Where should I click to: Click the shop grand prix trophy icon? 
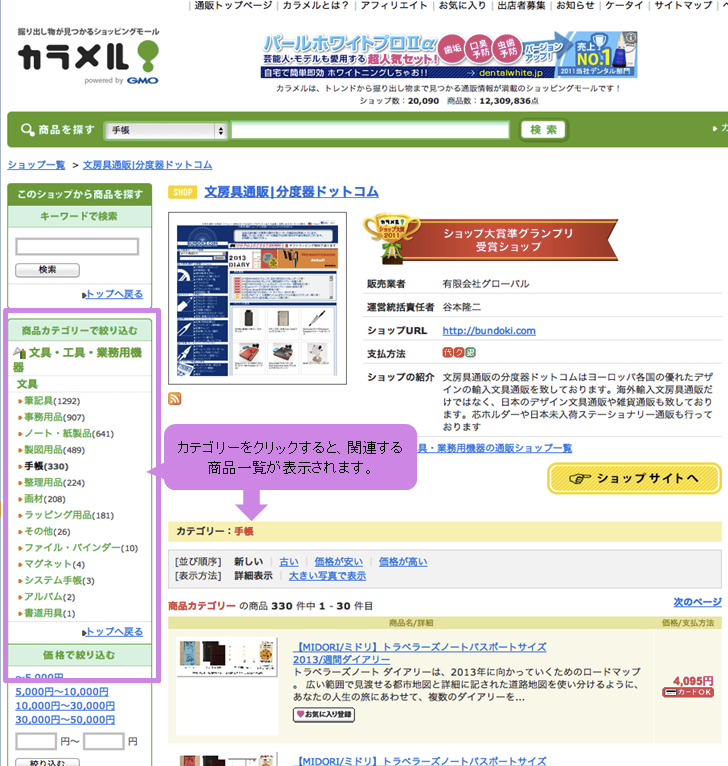(x=392, y=238)
